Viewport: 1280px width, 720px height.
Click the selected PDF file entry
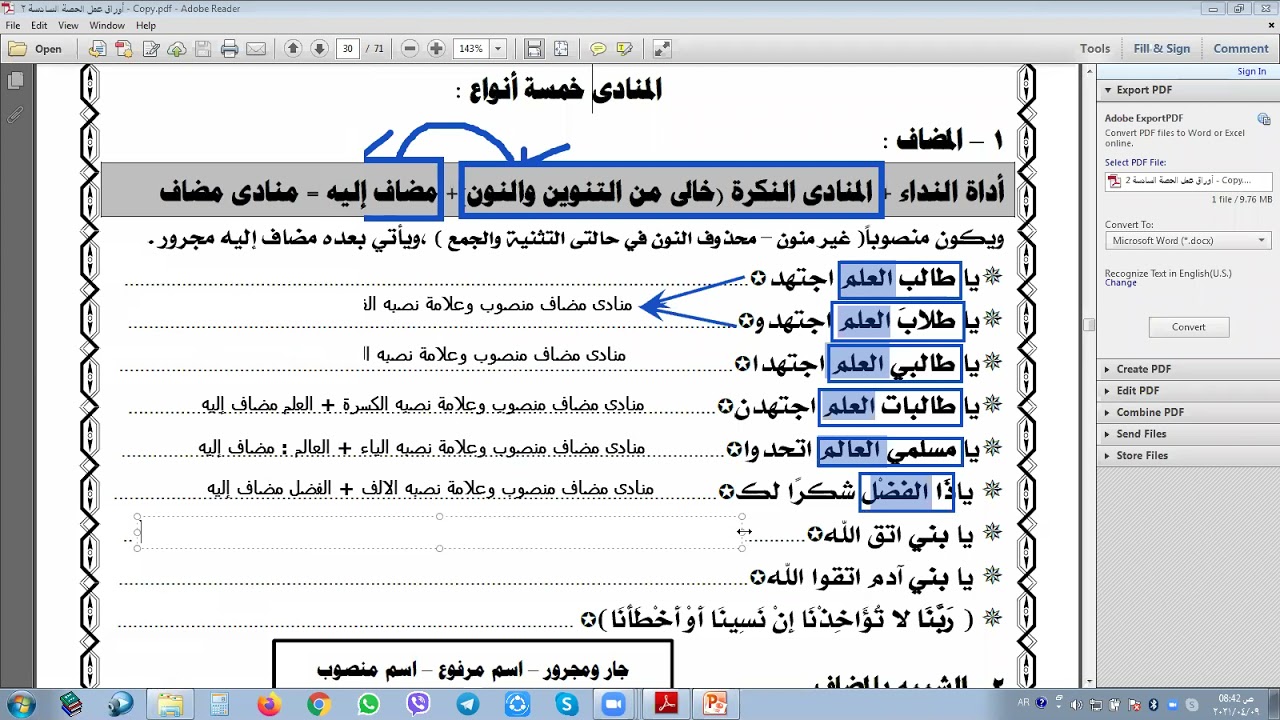(1188, 181)
